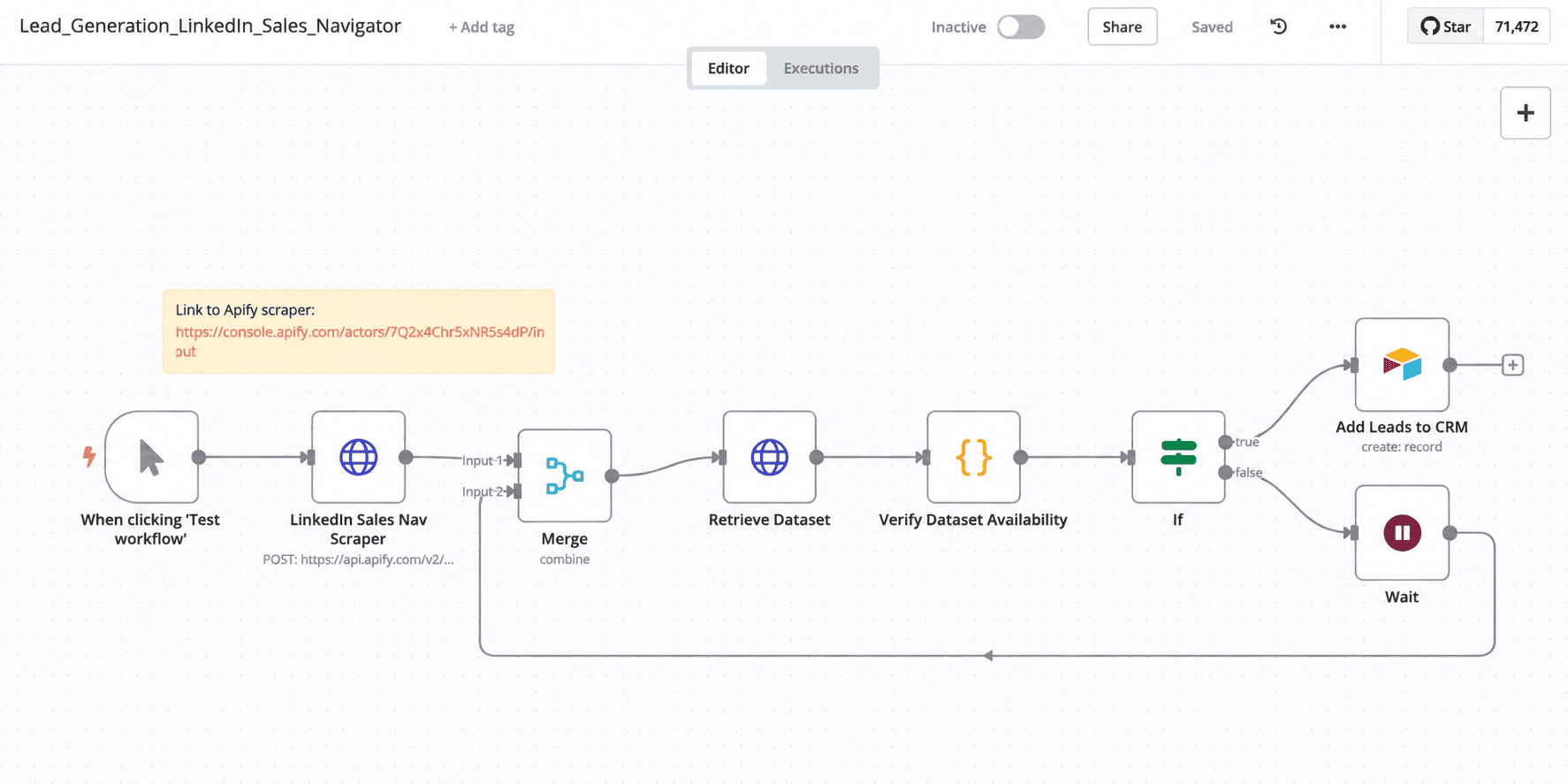Image resolution: width=1568 pixels, height=784 pixels.
Task: Open the Apify scraper console link
Action: pos(360,341)
